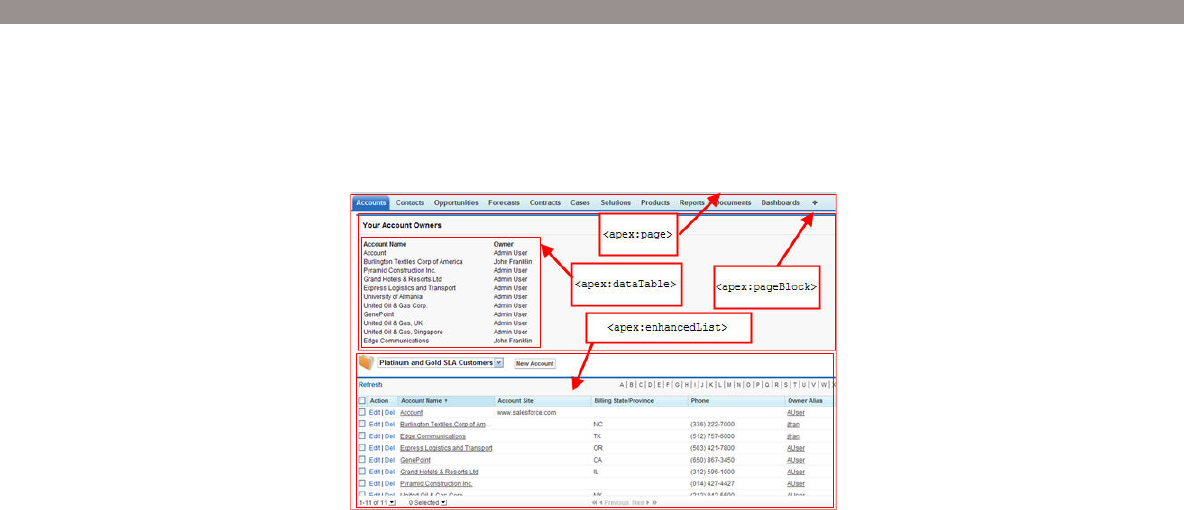Open the Products tab

point(655,202)
